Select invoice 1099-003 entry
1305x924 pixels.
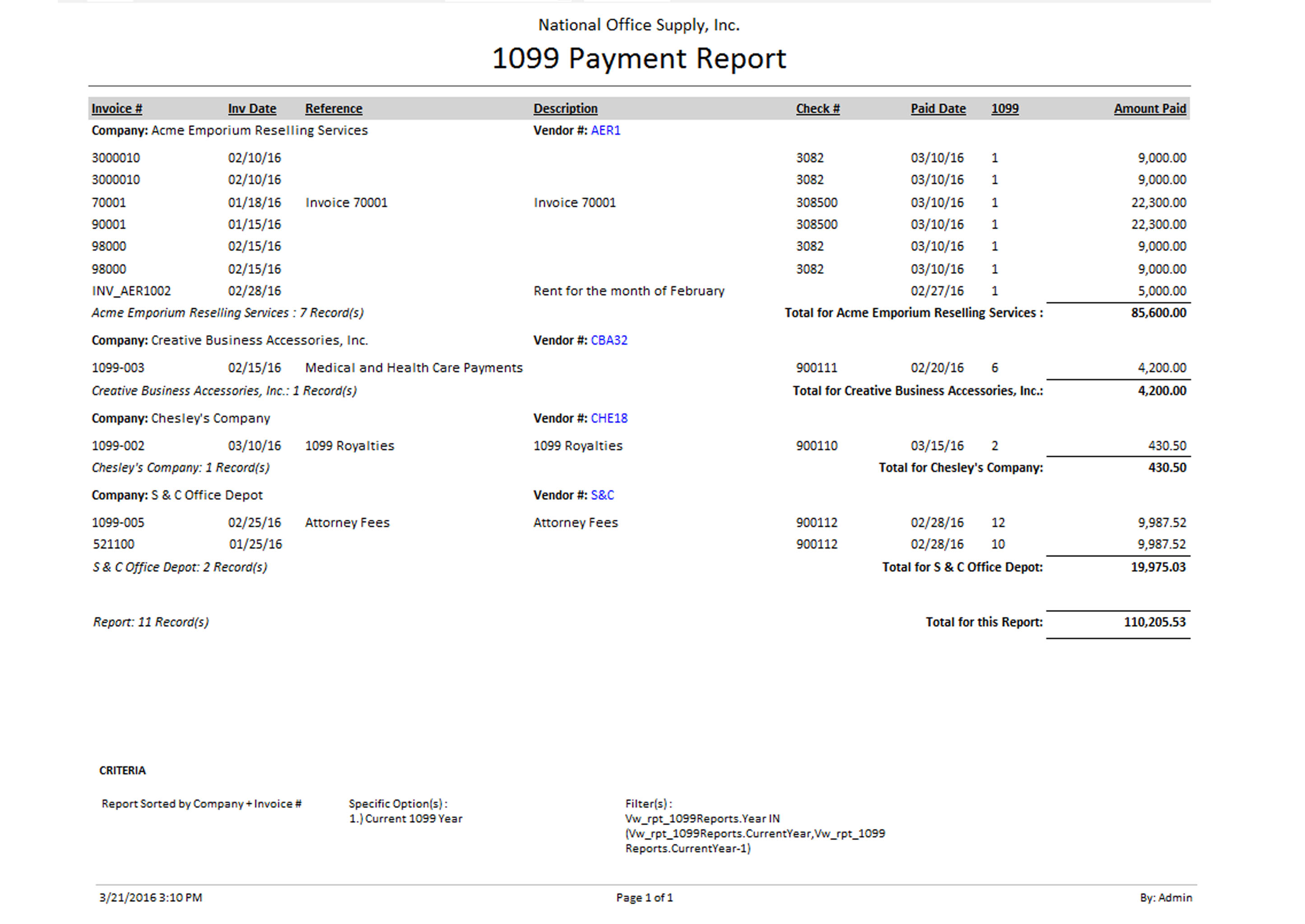coord(118,368)
